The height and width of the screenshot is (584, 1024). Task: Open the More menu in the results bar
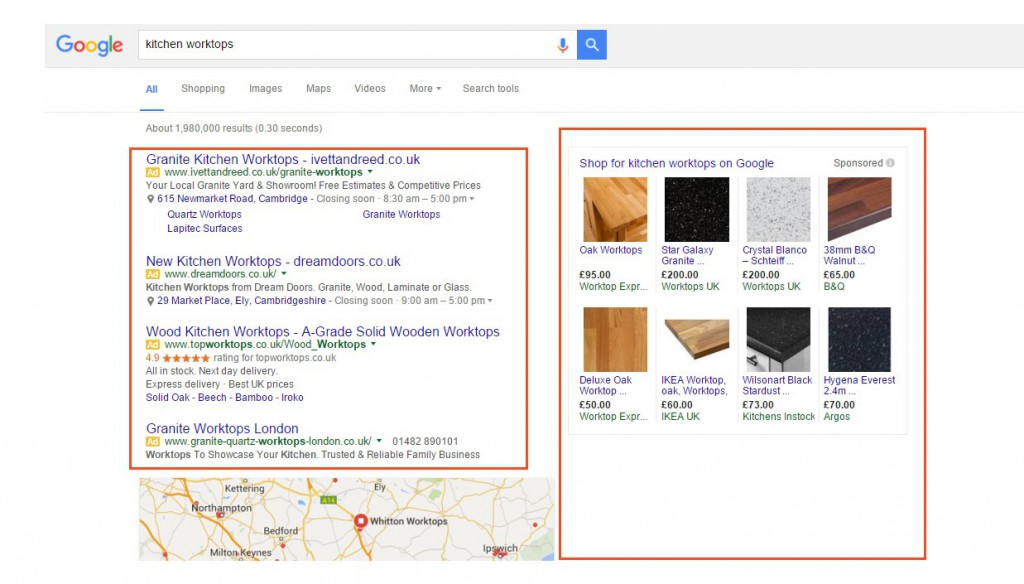(423, 88)
